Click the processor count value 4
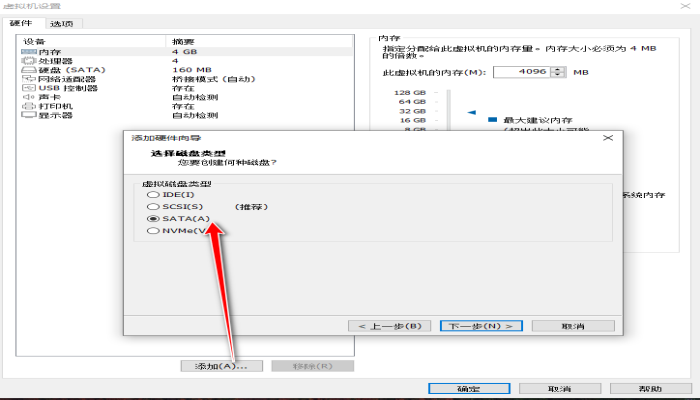Viewport: 700px width, 400px height. point(175,61)
